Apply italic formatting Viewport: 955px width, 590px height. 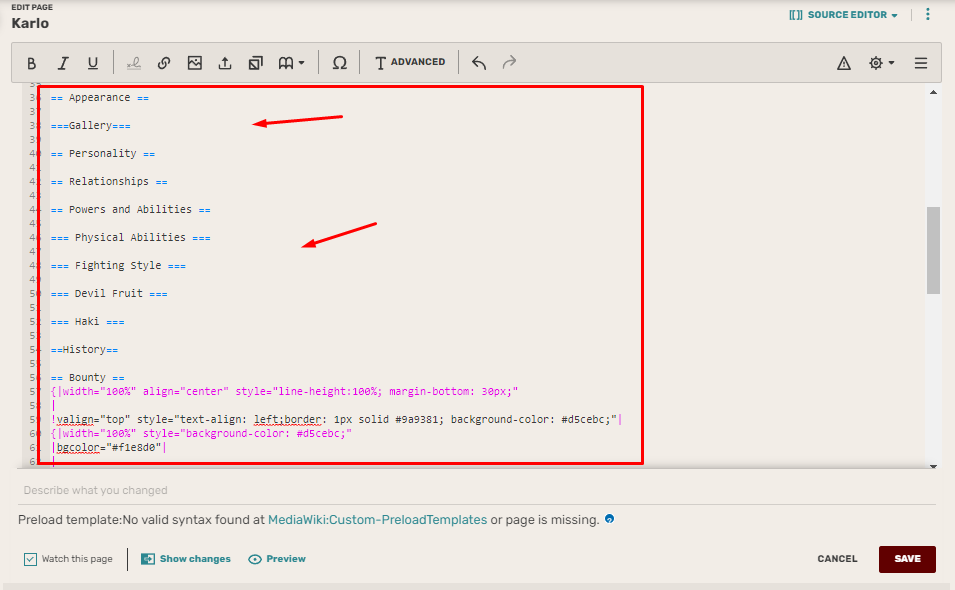coord(62,63)
